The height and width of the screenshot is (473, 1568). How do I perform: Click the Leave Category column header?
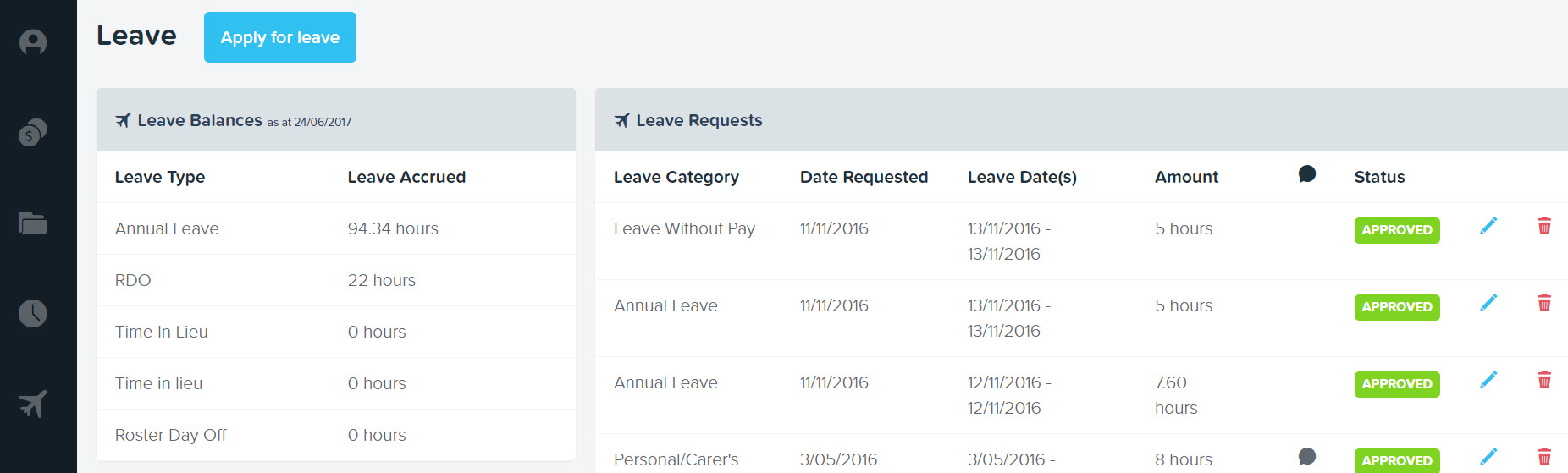676,177
